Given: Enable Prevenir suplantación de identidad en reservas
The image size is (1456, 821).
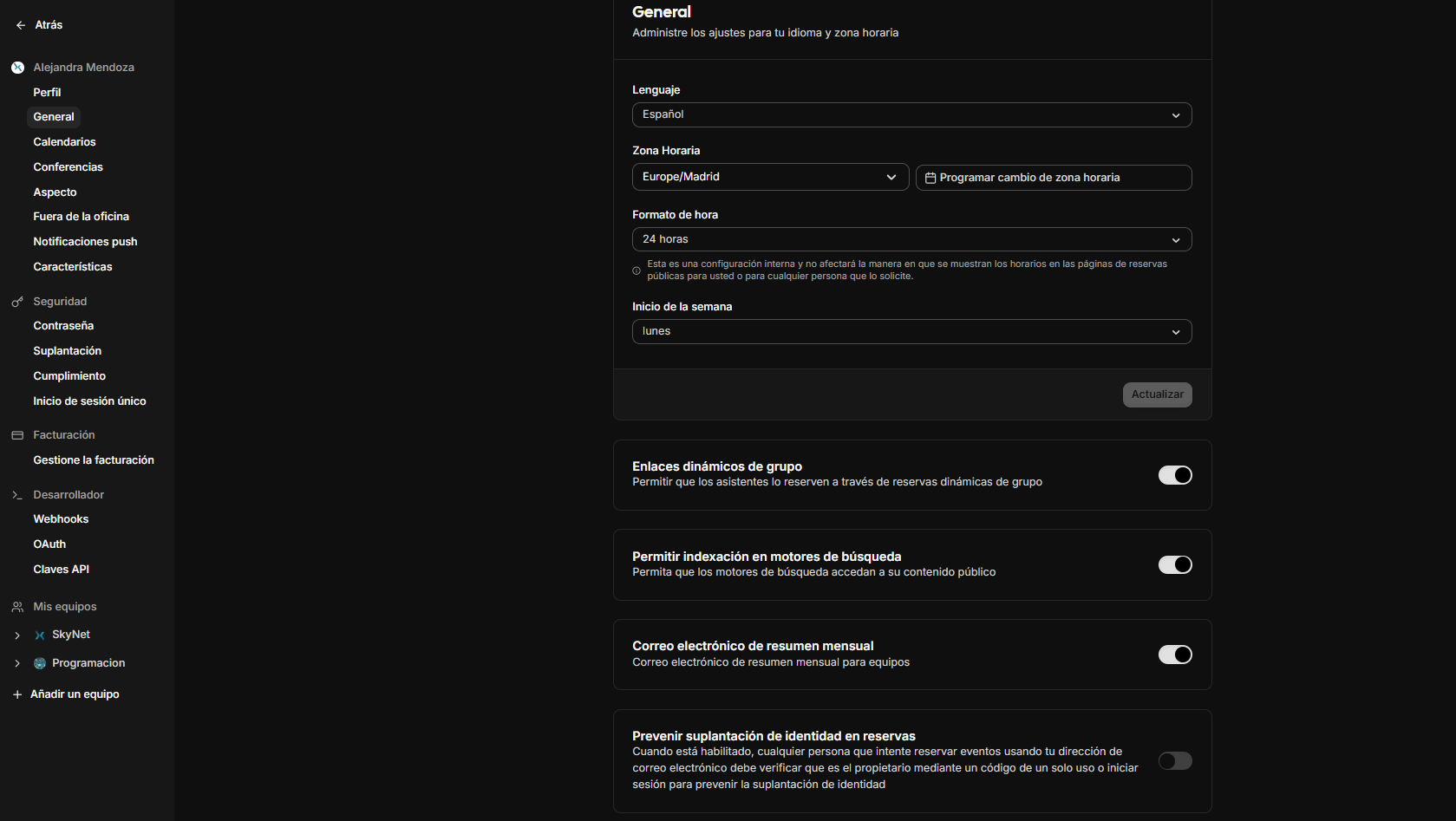Looking at the screenshot, I should tap(1175, 760).
